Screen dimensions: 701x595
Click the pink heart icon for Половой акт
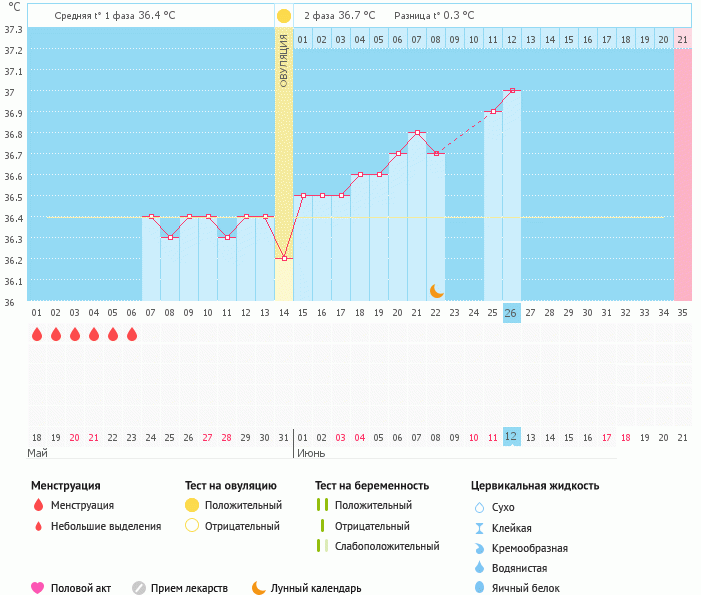[x=38, y=588]
